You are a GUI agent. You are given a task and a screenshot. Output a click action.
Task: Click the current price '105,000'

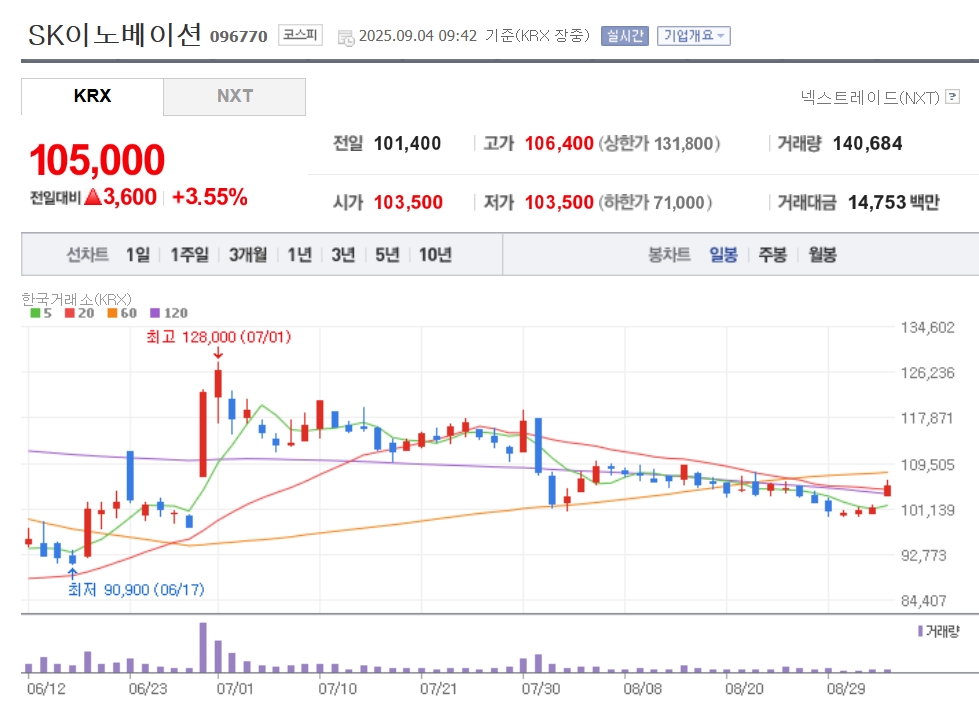(x=97, y=160)
